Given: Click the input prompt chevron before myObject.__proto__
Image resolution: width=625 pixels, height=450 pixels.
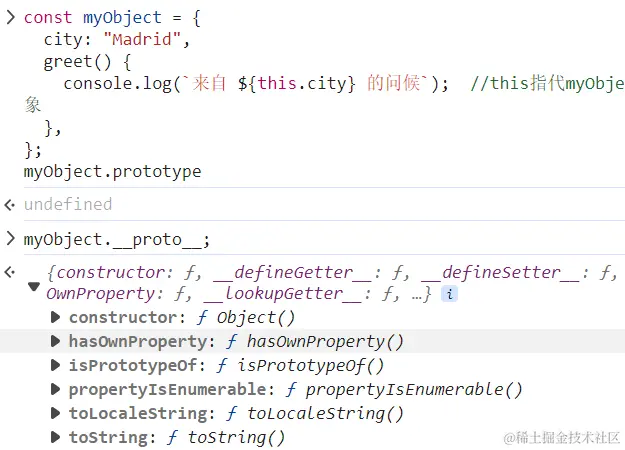Looking at the screenshot, I should click(10, 239).
